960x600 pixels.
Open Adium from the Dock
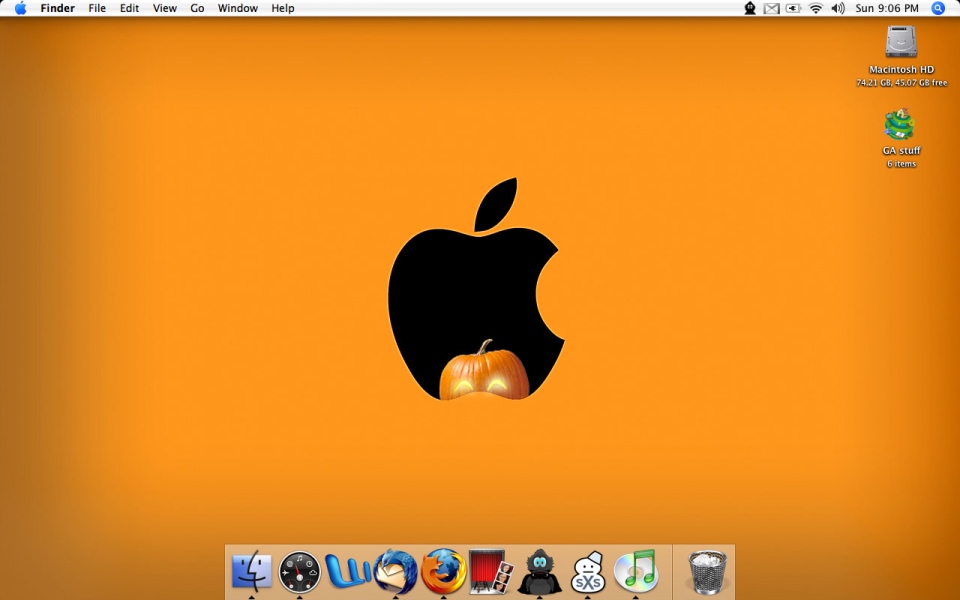coord(539,572)
